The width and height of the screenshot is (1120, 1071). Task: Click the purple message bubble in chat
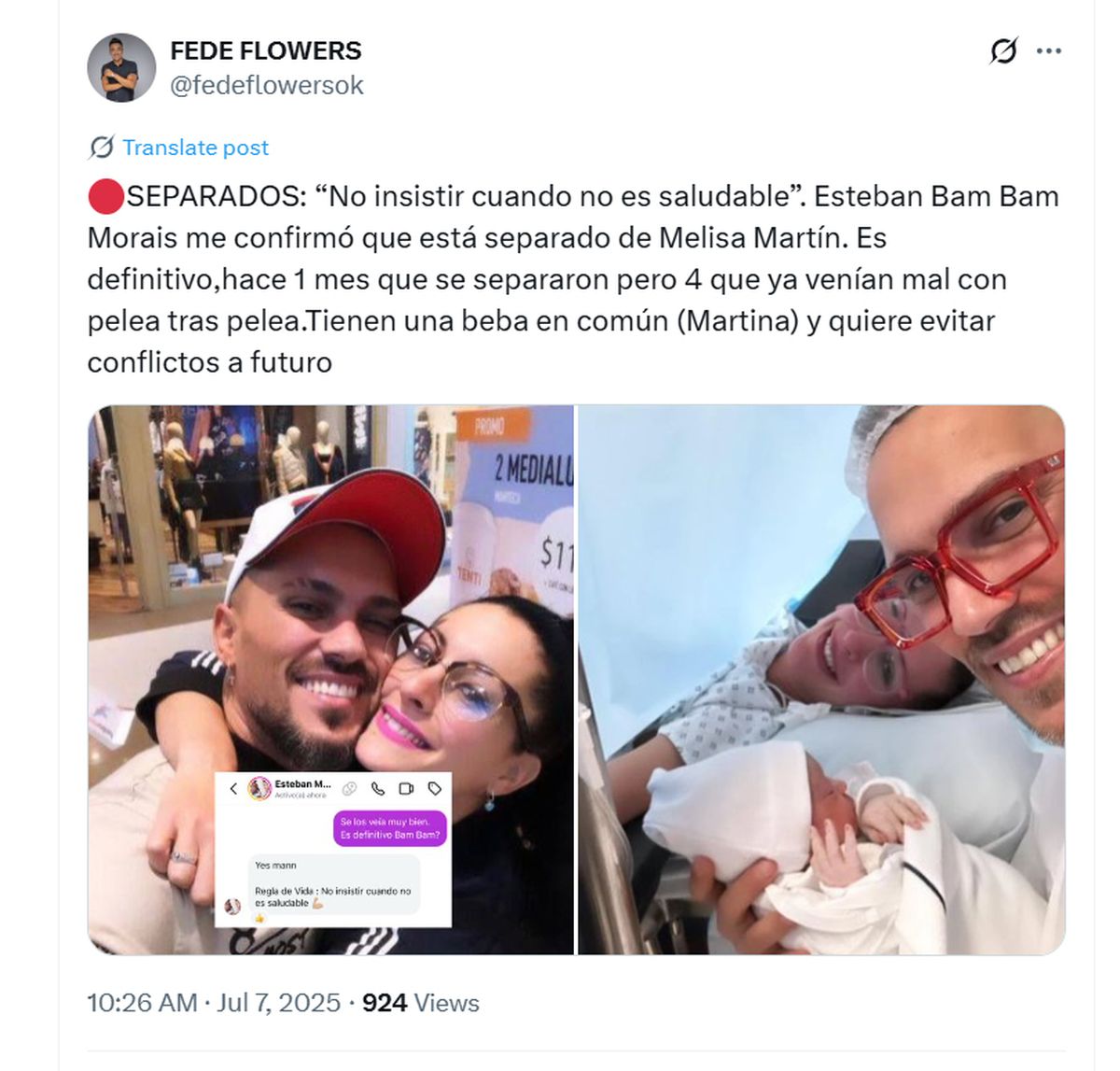390,828
